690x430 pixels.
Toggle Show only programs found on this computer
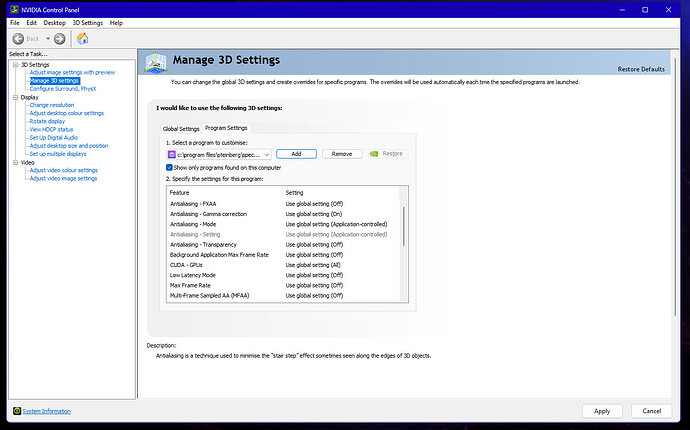(169, 167)
